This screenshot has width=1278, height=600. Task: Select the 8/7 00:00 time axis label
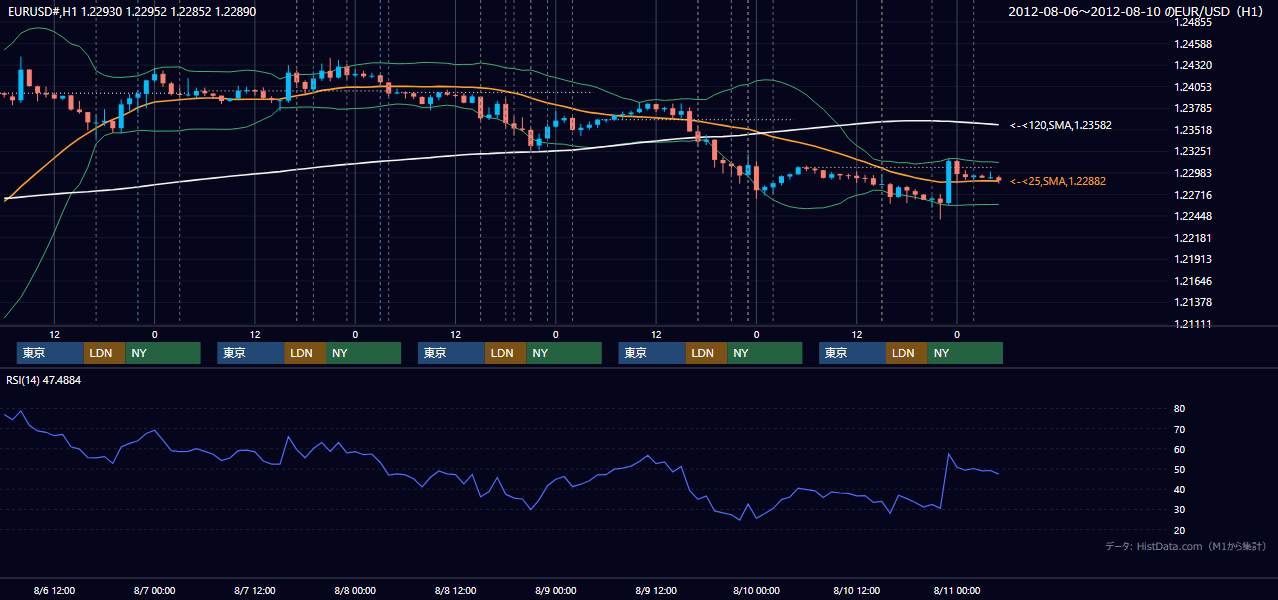coord(154,590)
